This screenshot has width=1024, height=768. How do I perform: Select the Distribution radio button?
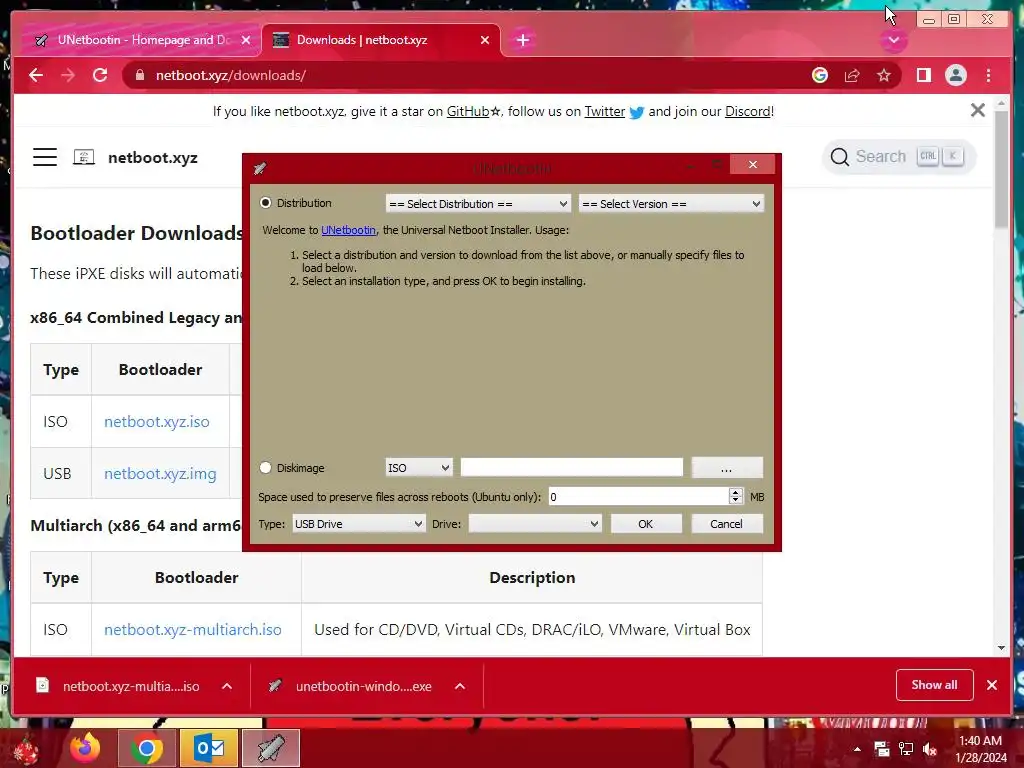coord(266,203)
